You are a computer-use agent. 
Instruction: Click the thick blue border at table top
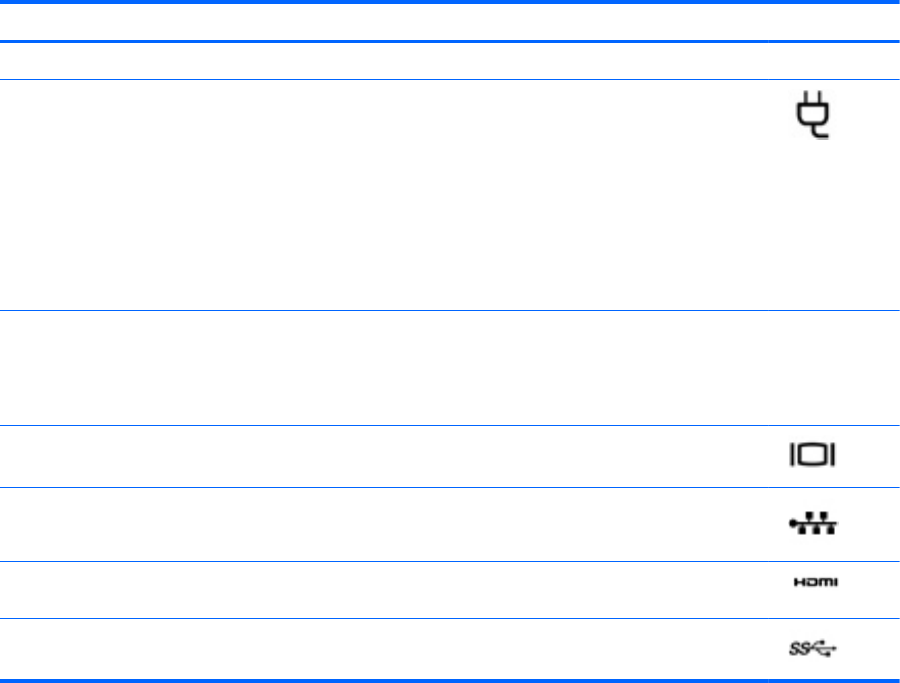450,2
